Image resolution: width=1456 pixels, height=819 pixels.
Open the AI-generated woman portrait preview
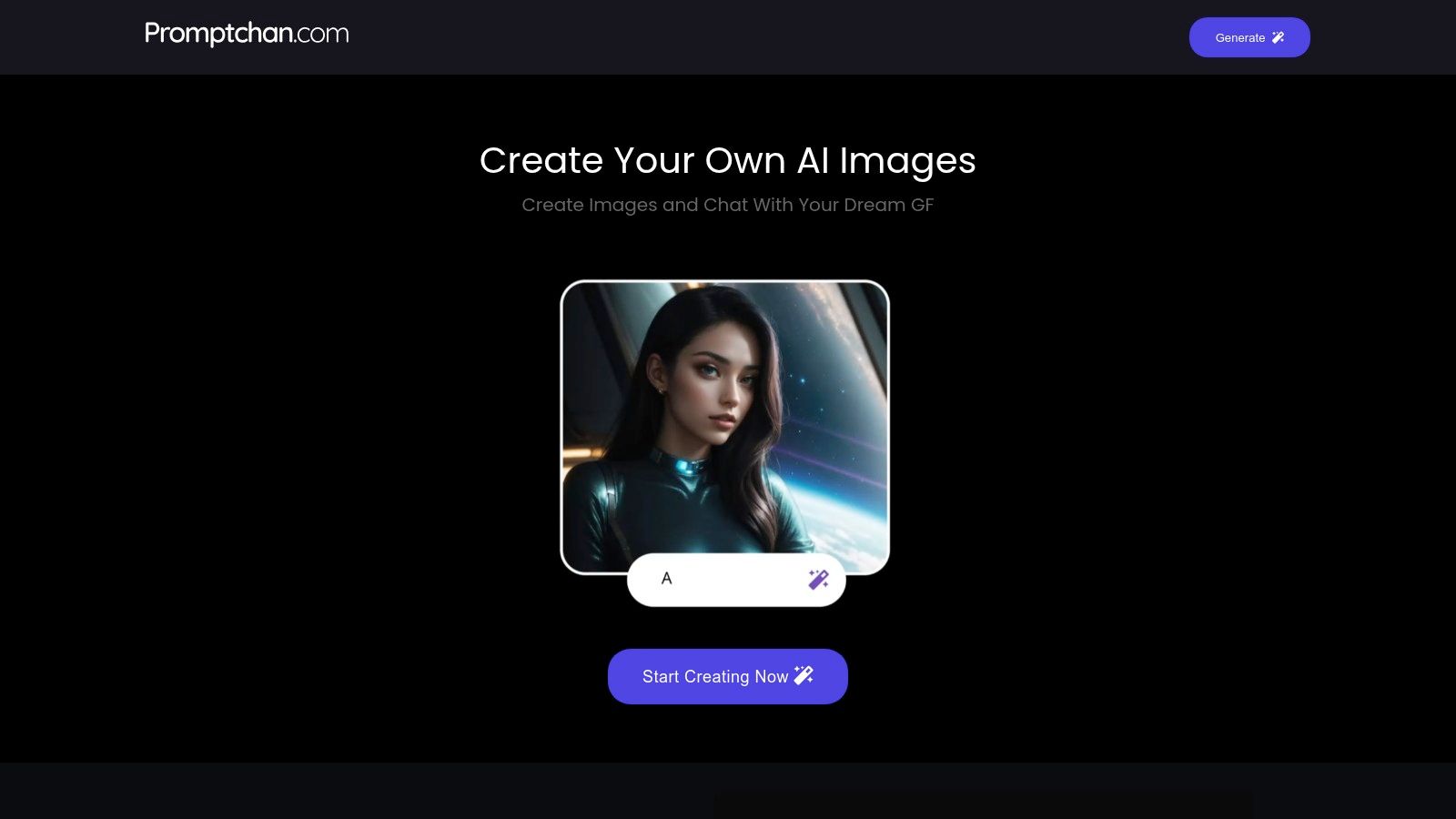pyautogui.click(x=724, y=427)
